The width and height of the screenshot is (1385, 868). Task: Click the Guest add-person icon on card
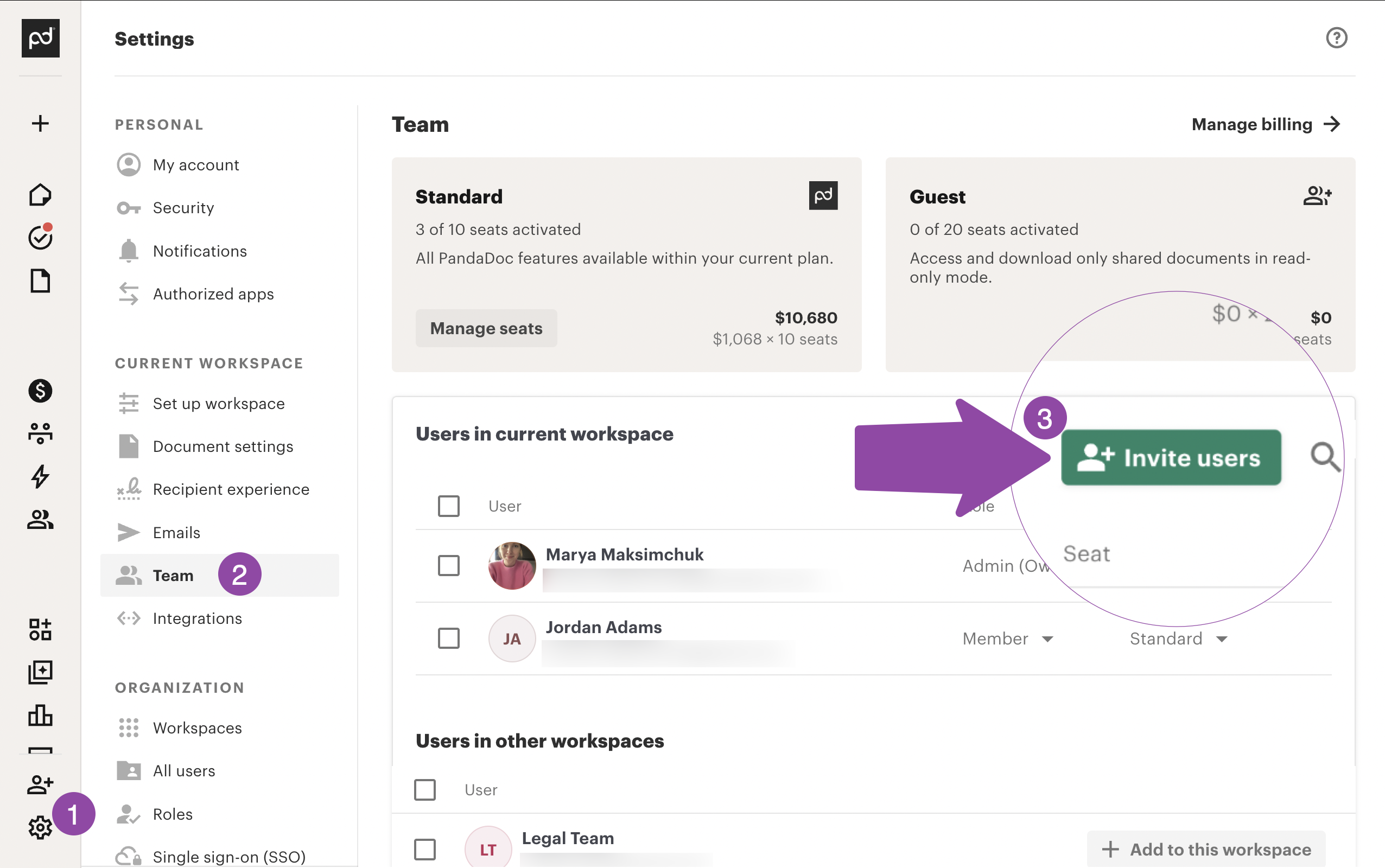(1317, 196)
